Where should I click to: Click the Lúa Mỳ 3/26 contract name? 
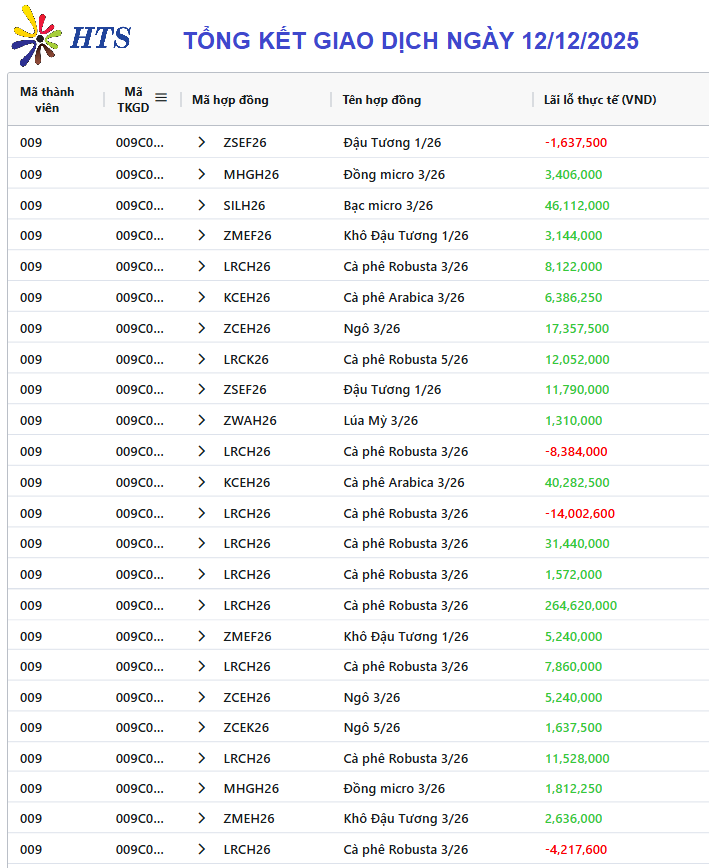(x=381, y=421)
